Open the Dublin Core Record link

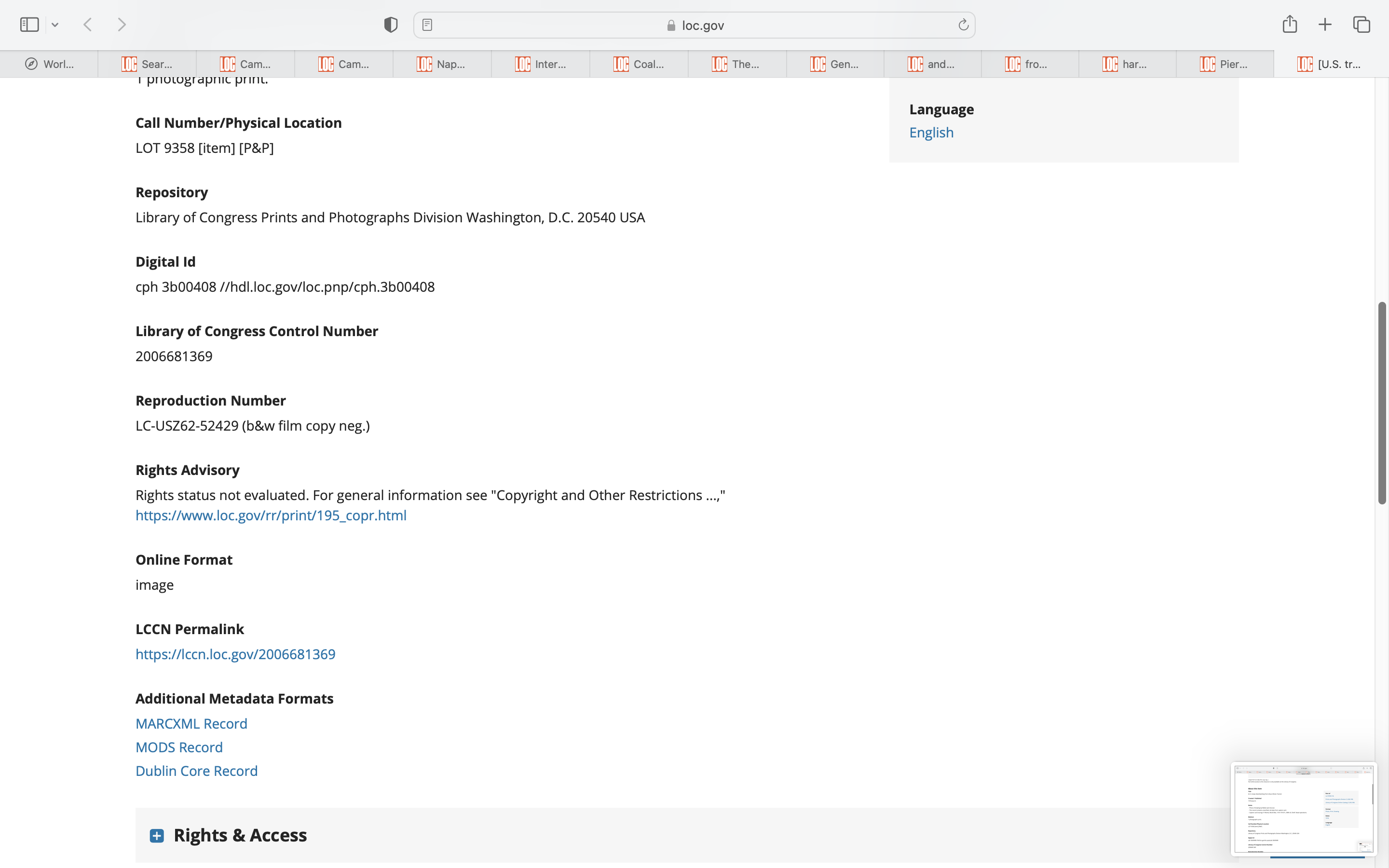pyautogui.click(x=196, y=771)
